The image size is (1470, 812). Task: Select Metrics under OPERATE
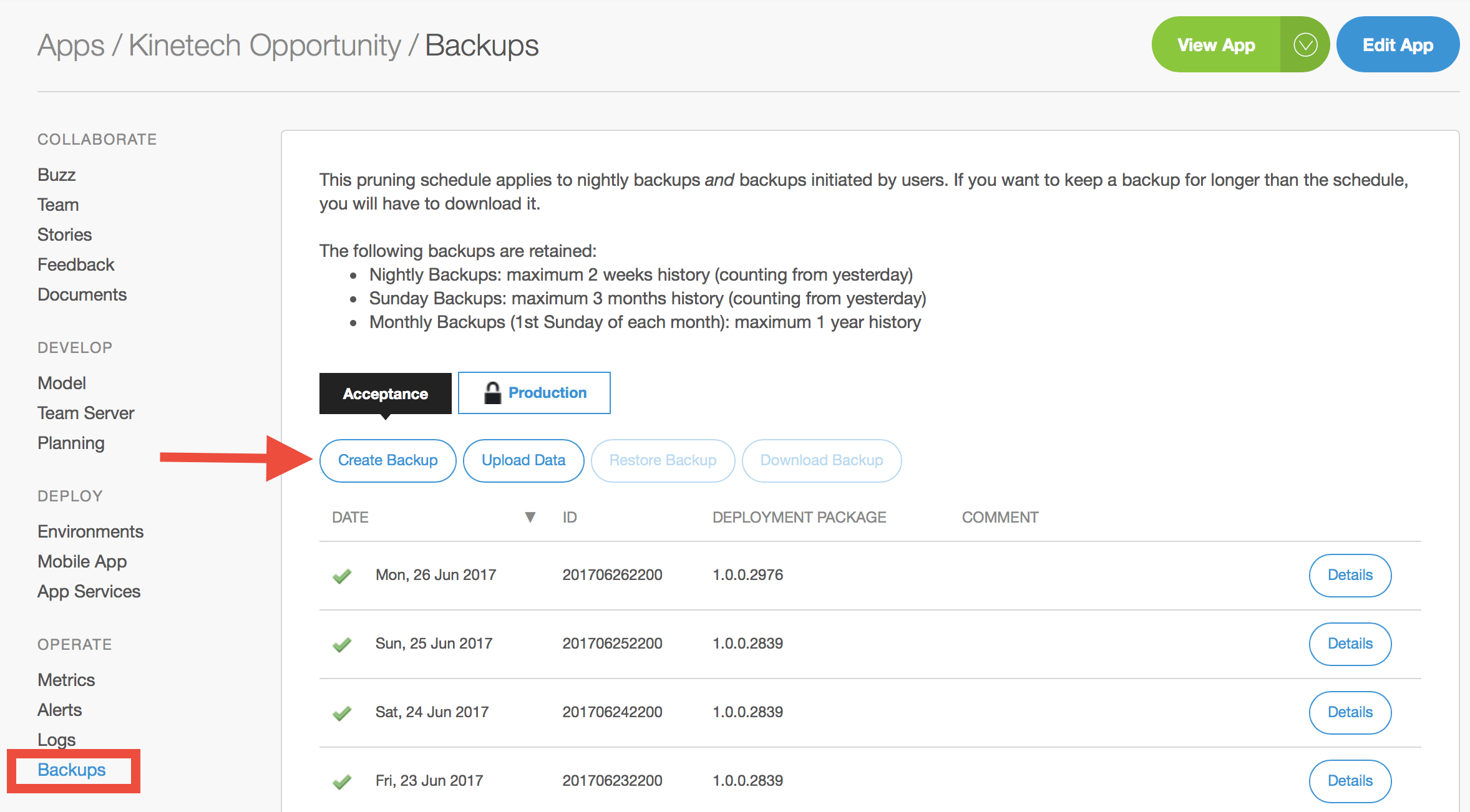click(x=66, y=679)
